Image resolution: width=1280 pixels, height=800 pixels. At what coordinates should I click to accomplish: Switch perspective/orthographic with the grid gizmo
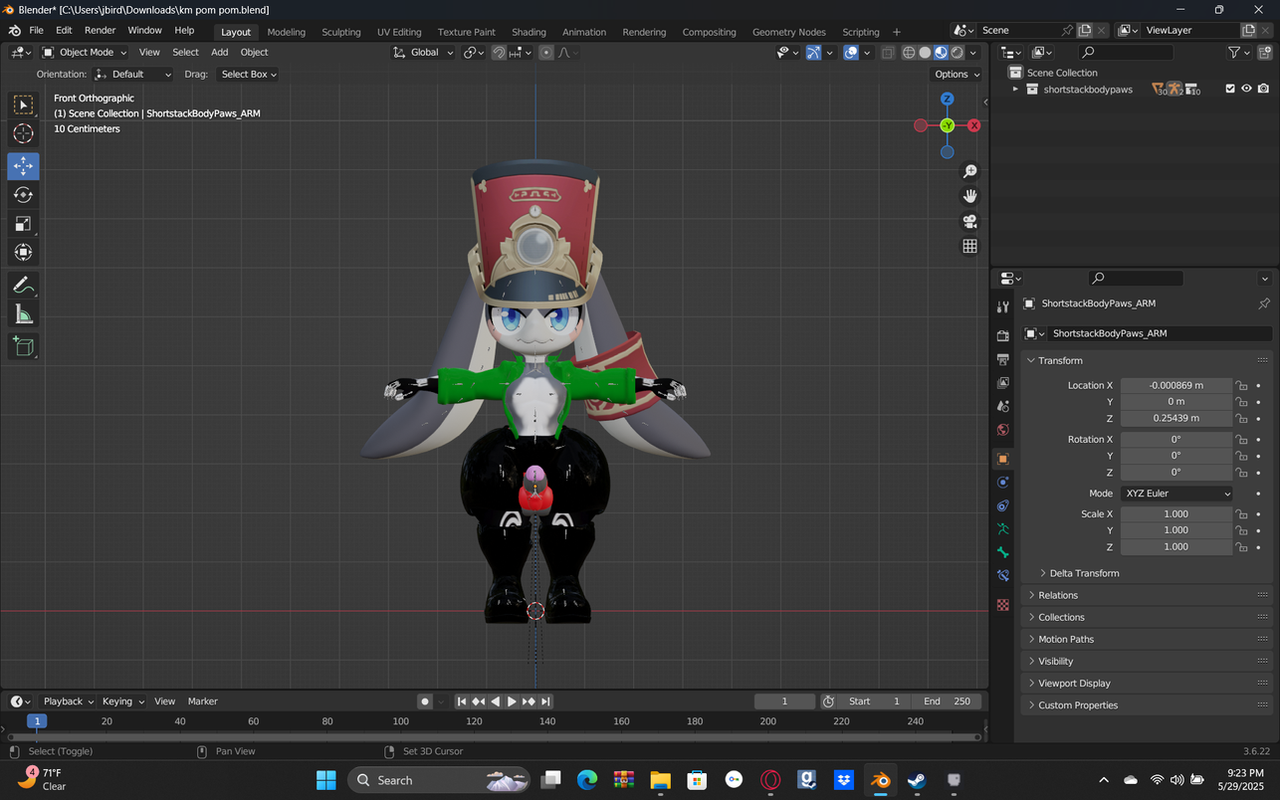[969, 246]
